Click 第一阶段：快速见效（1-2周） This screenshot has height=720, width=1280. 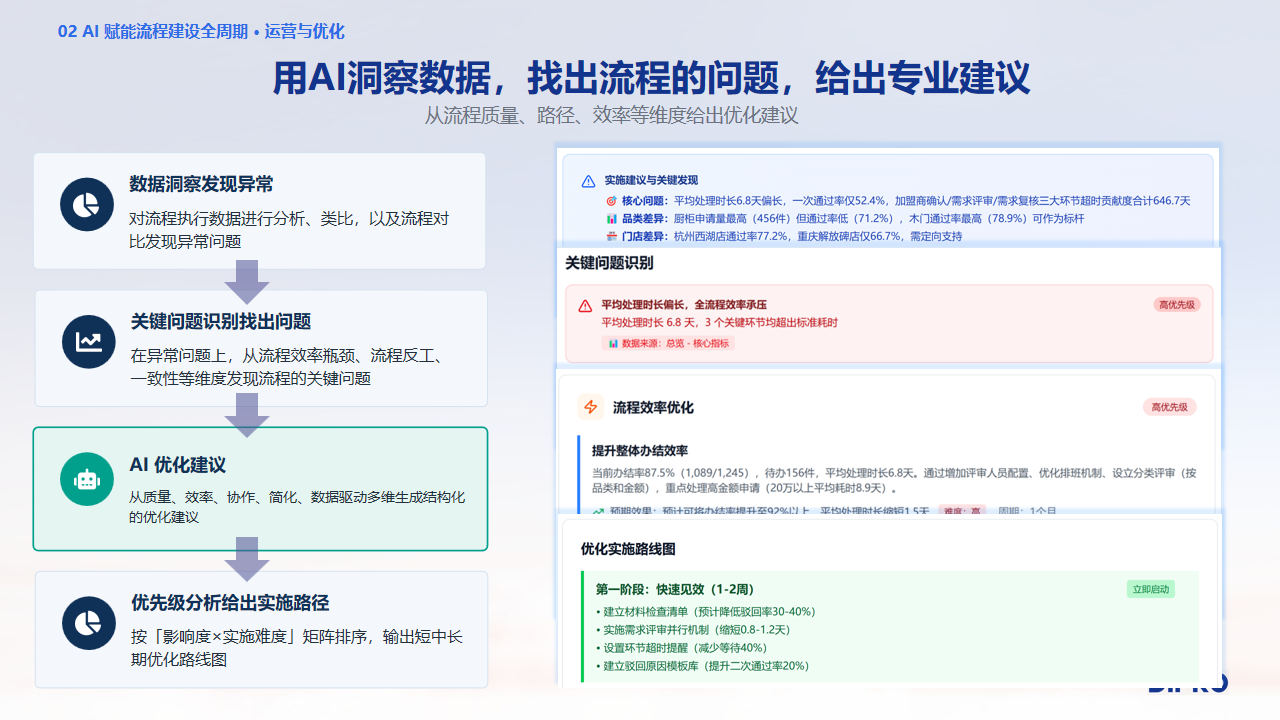[x=675, y=589]
